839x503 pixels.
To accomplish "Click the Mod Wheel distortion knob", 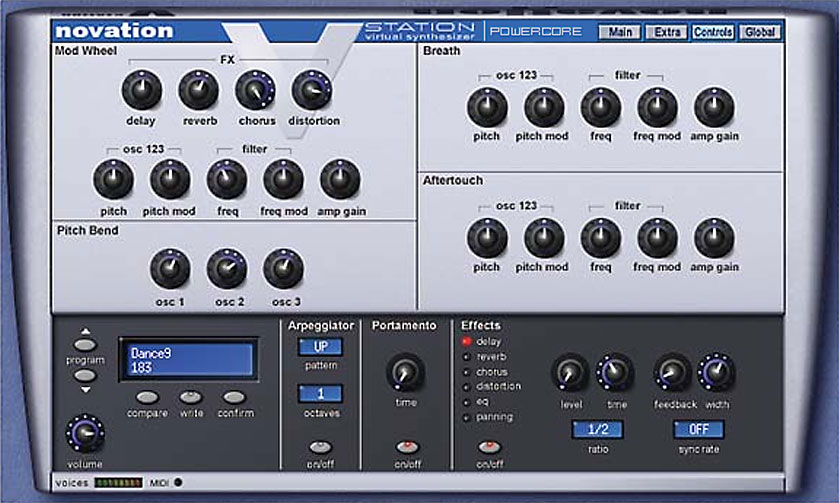I will pyautogui.click(x=312, y=91).
